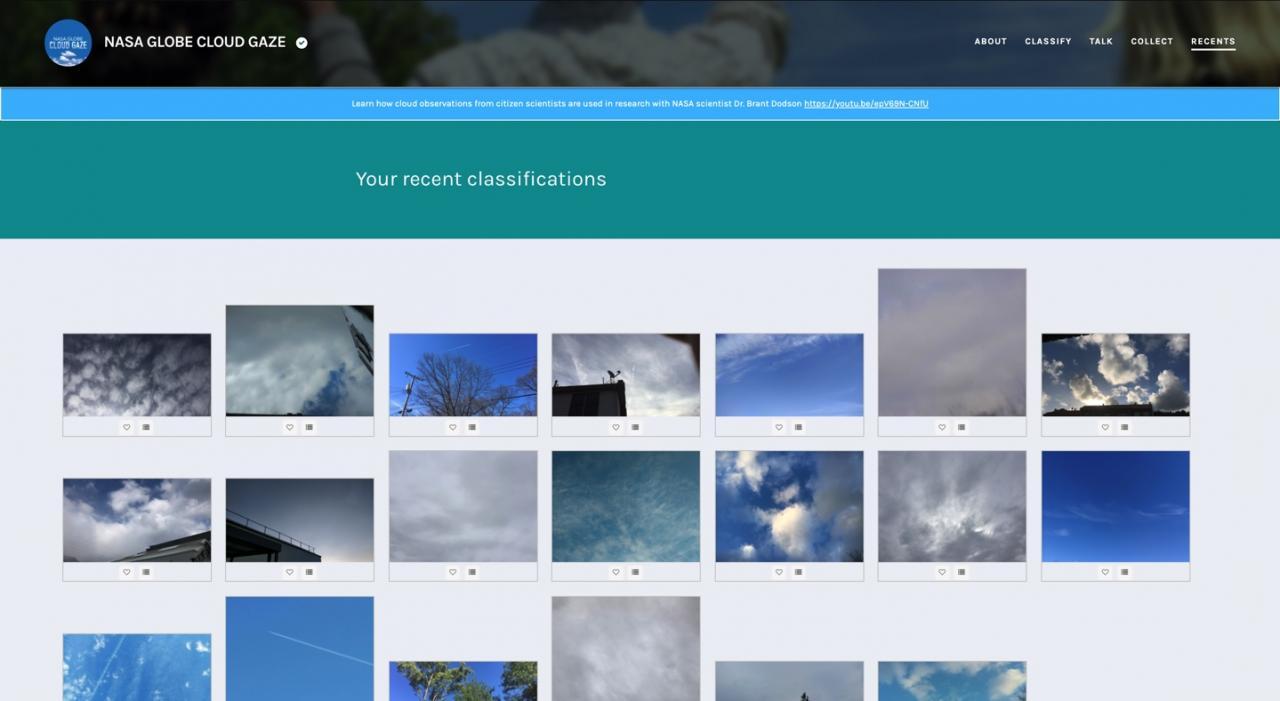Add rooftop weathervane photo to a collection

pyautogui.click(x=635, y=427)
